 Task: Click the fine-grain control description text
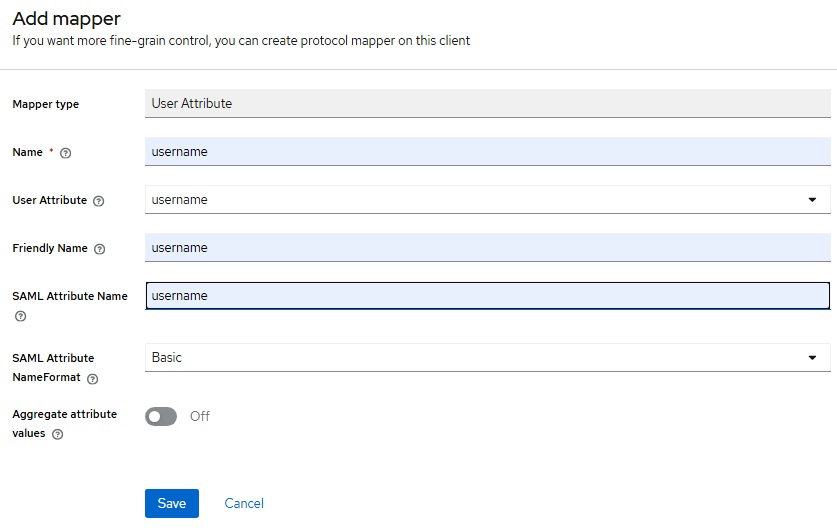point(241,41)
